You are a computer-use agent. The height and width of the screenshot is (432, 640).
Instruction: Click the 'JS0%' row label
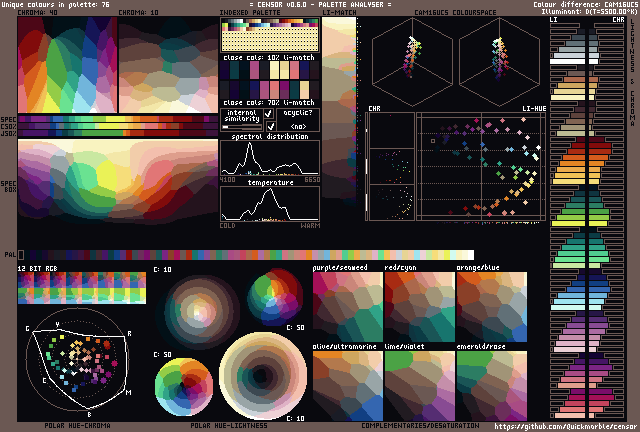[x=8, y=133]
